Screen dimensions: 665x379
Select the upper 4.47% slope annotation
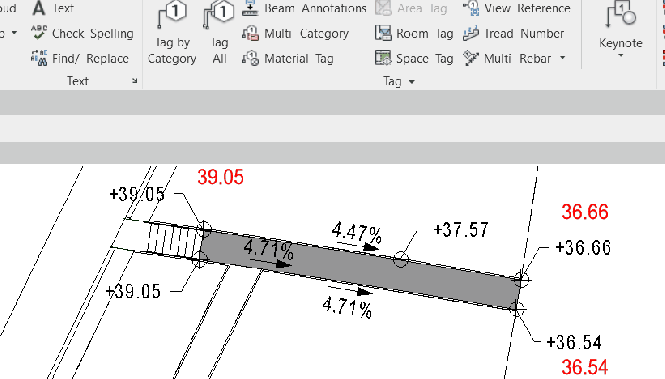tap(357, 232)
